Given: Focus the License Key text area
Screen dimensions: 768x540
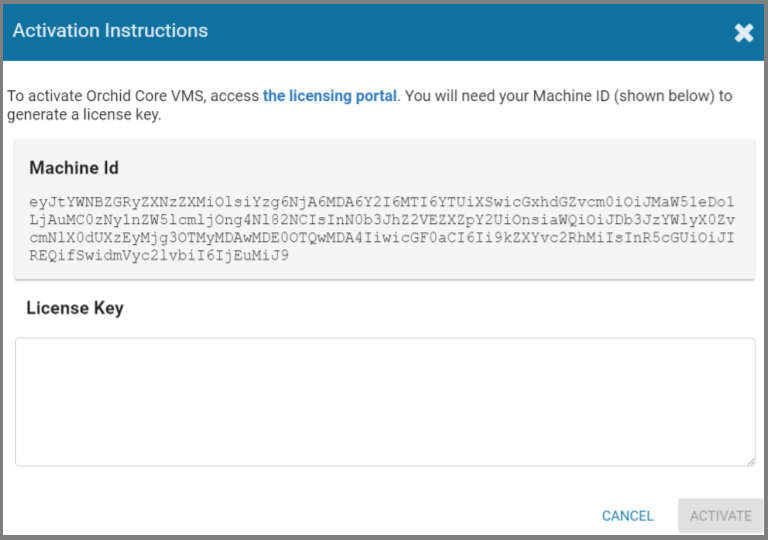Looking at the screenshot, I should [384, 400].
